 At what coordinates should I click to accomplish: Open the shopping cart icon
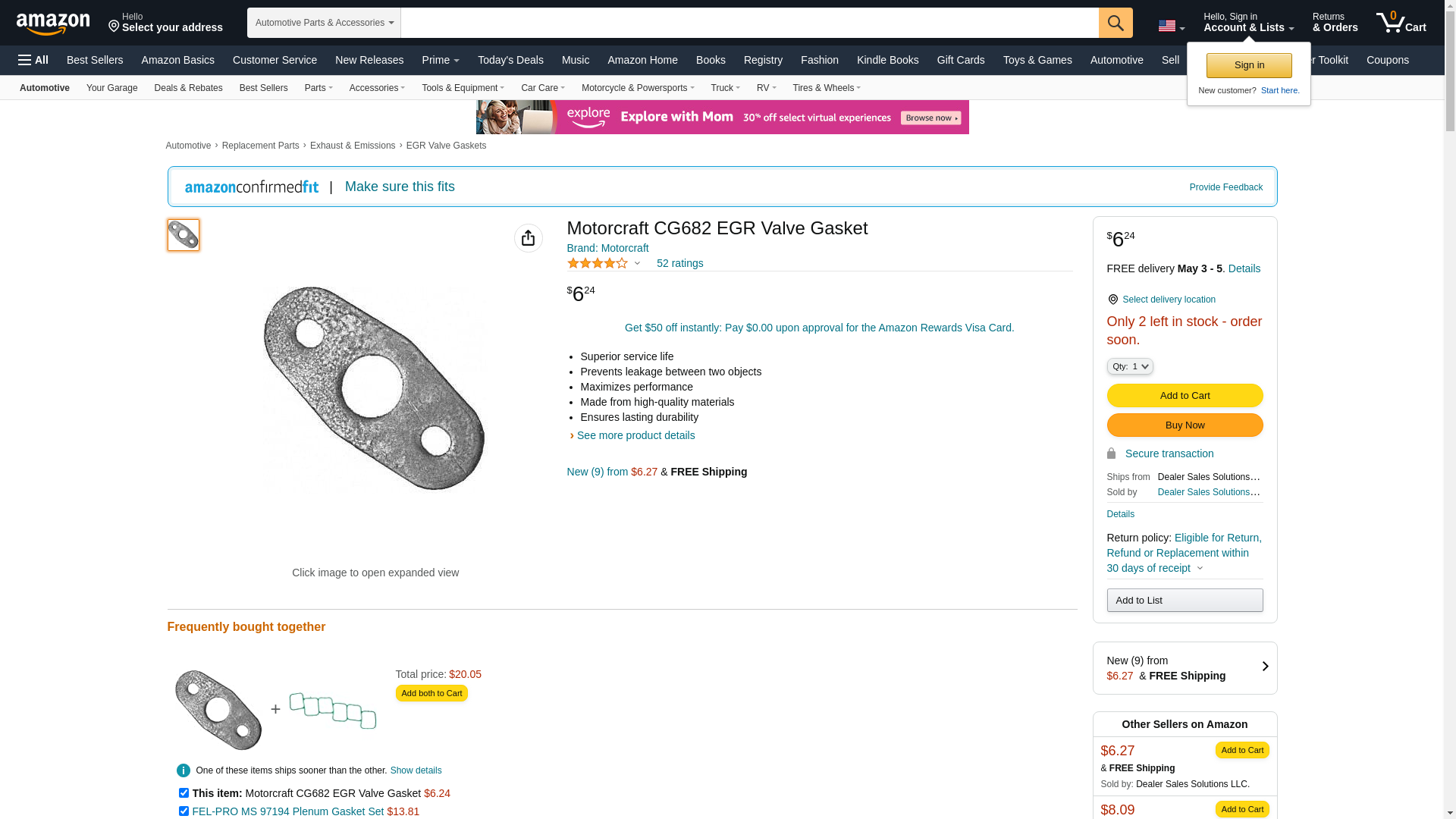point(1400,23)
